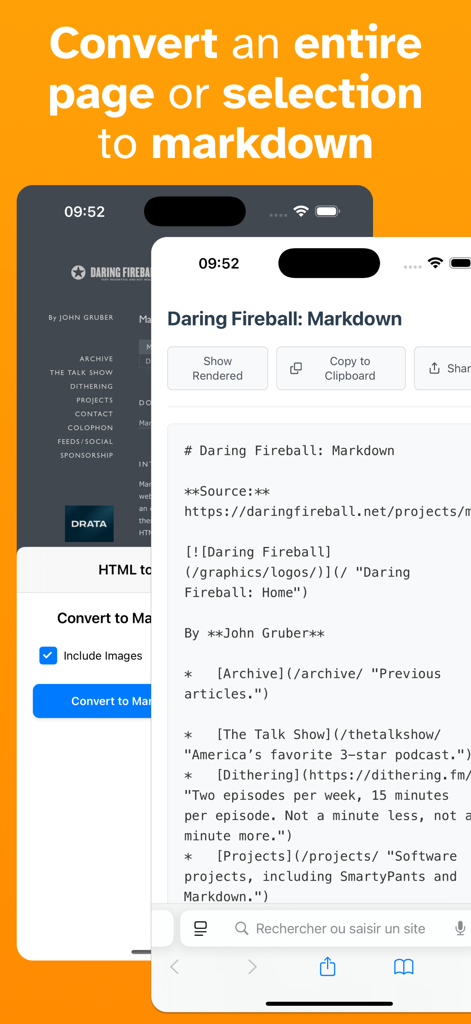471x1024 pixels.
Task: Tap the page settings icon in address bar
Action: click(201, 928)
